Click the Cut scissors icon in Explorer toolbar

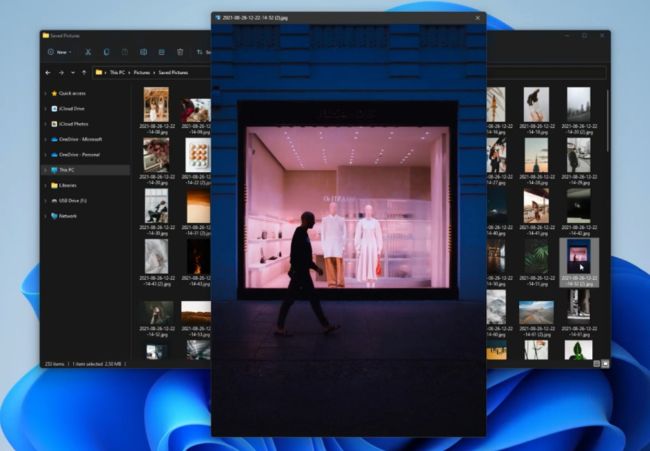point(88,52)
